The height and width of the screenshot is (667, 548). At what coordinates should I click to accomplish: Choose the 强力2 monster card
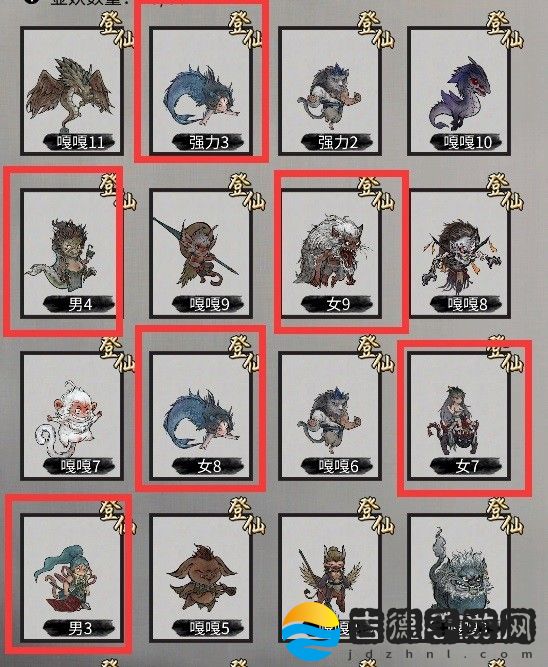point(330,91)
